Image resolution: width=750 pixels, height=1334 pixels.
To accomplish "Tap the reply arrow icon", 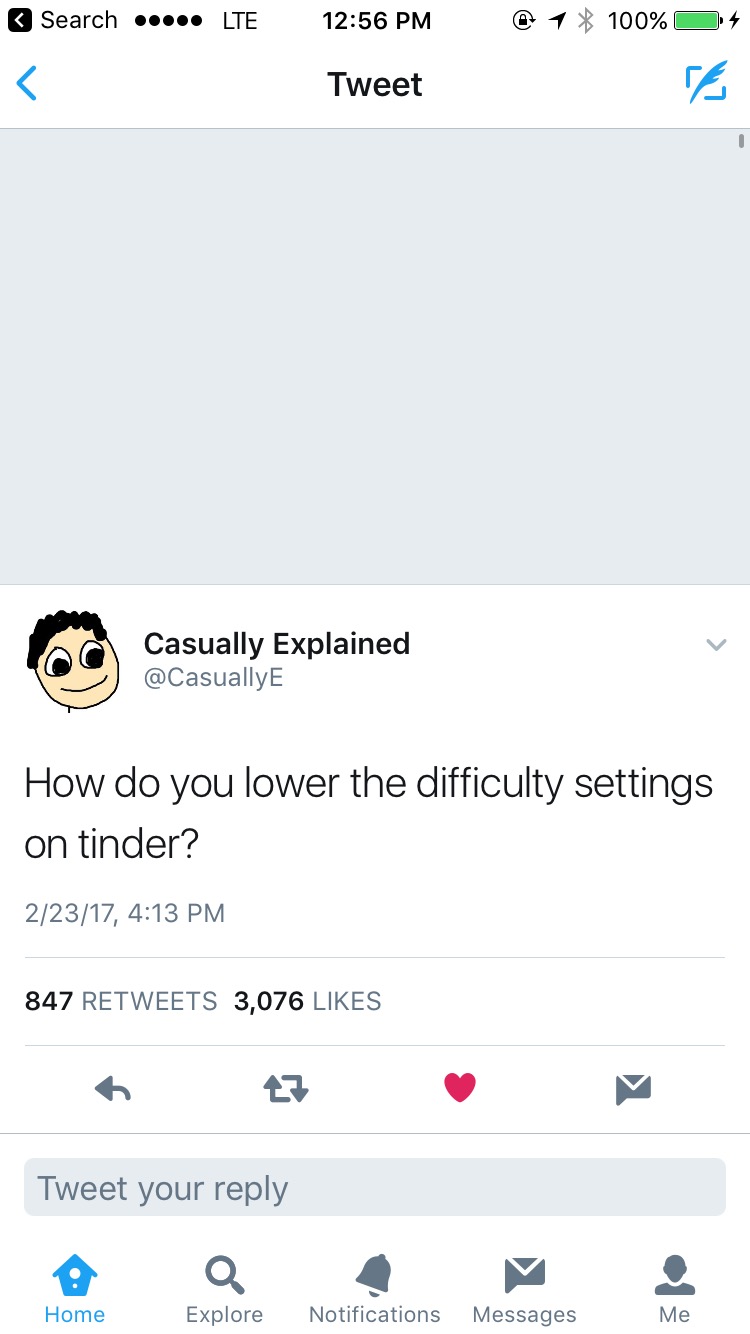I will (x=113, y=1089).
